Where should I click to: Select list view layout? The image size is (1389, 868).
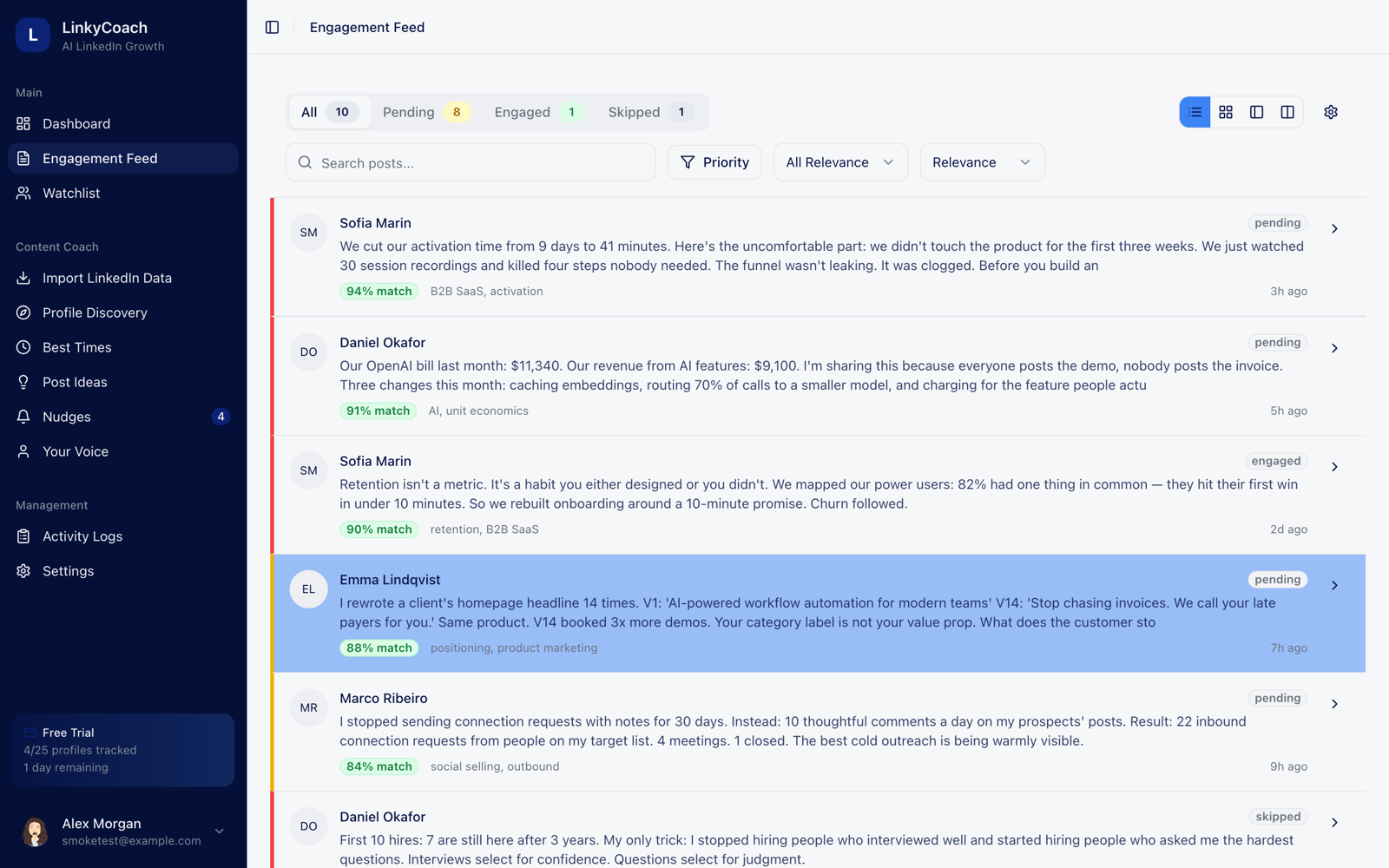click(x=1195, y=112)
